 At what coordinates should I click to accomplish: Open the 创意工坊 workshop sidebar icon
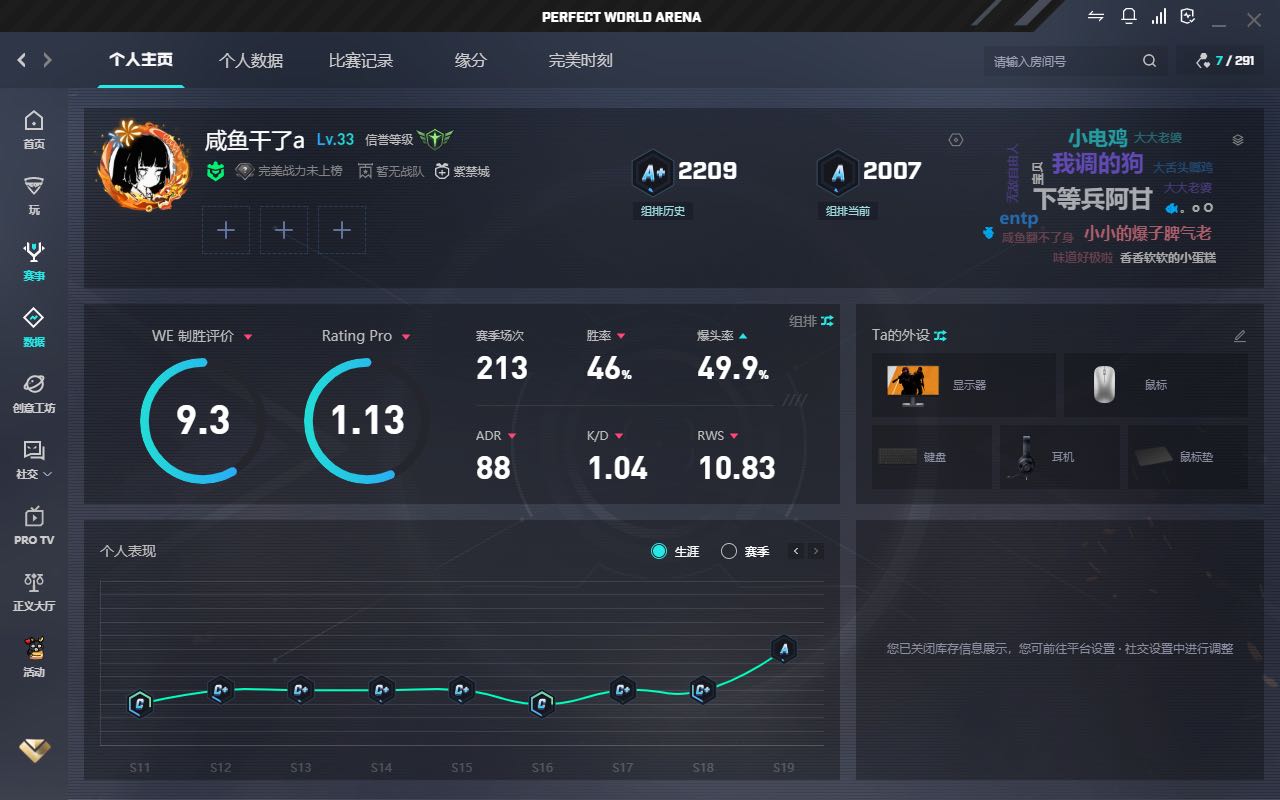click(x=34, y=393)
